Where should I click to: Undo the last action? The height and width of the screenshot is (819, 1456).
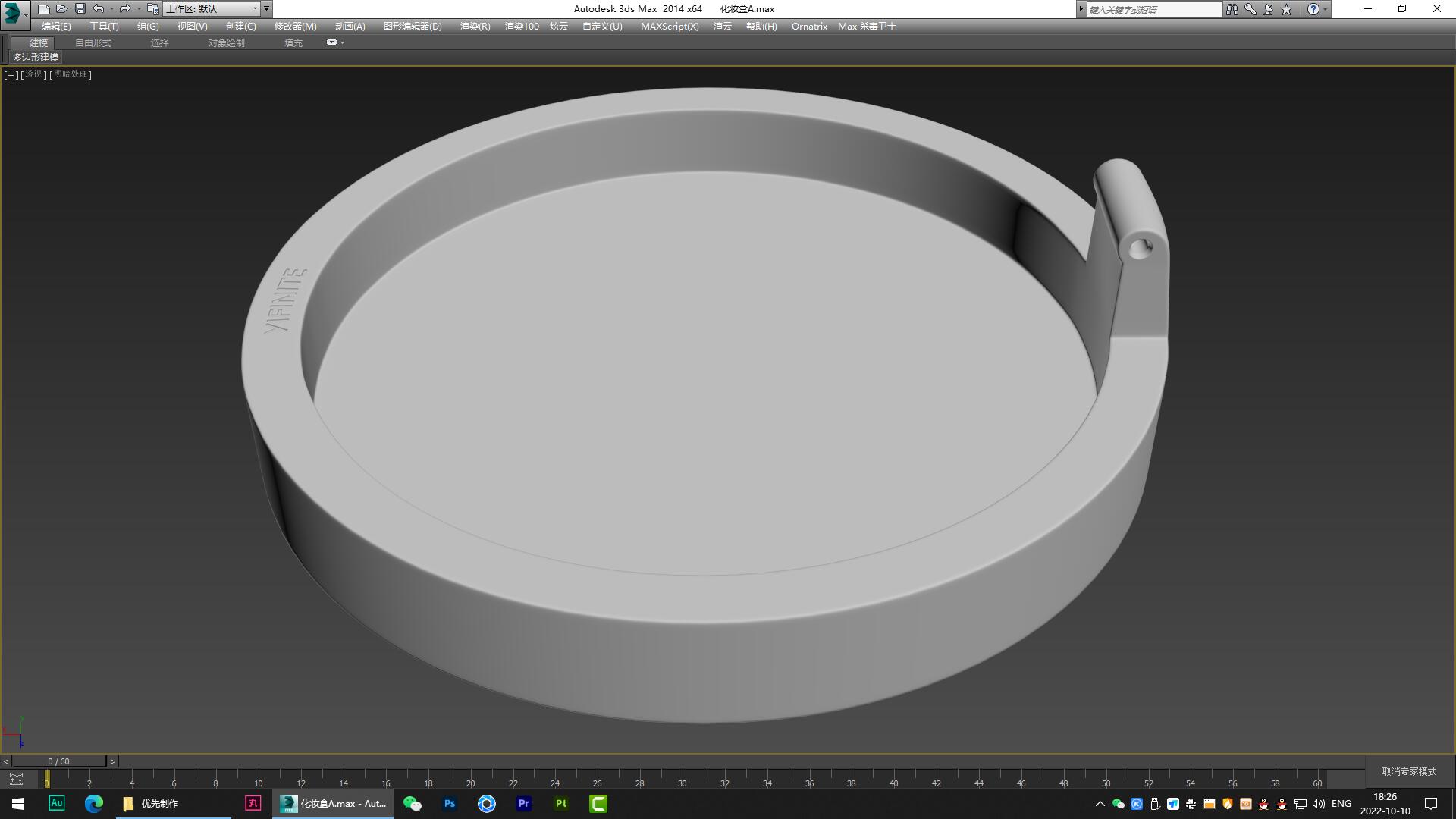[x=98, y=8]
